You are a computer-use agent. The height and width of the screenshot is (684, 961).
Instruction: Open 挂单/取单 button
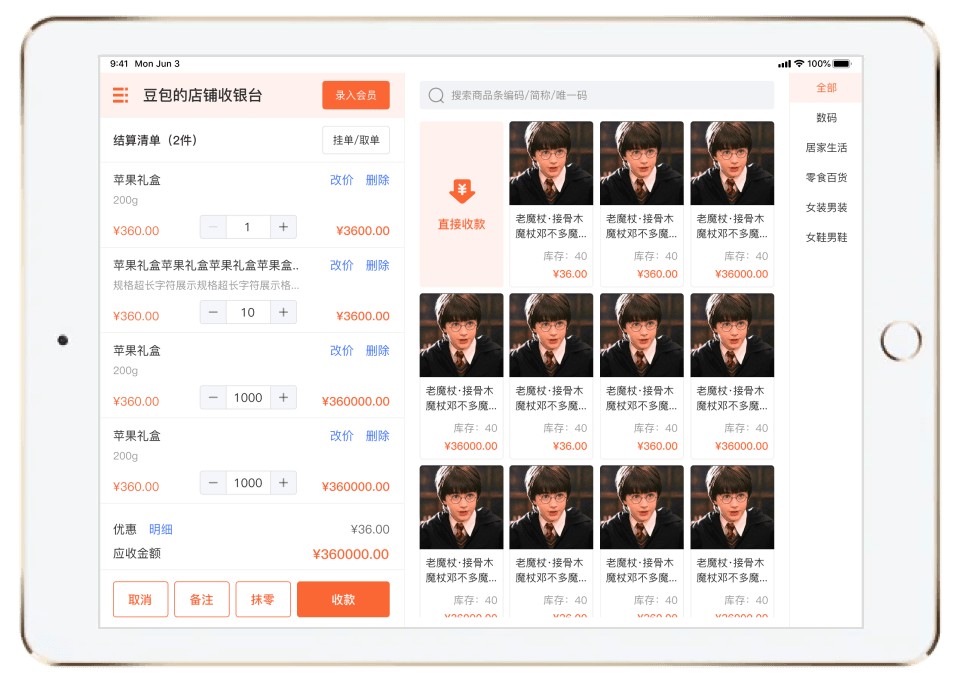coord(356,140)
